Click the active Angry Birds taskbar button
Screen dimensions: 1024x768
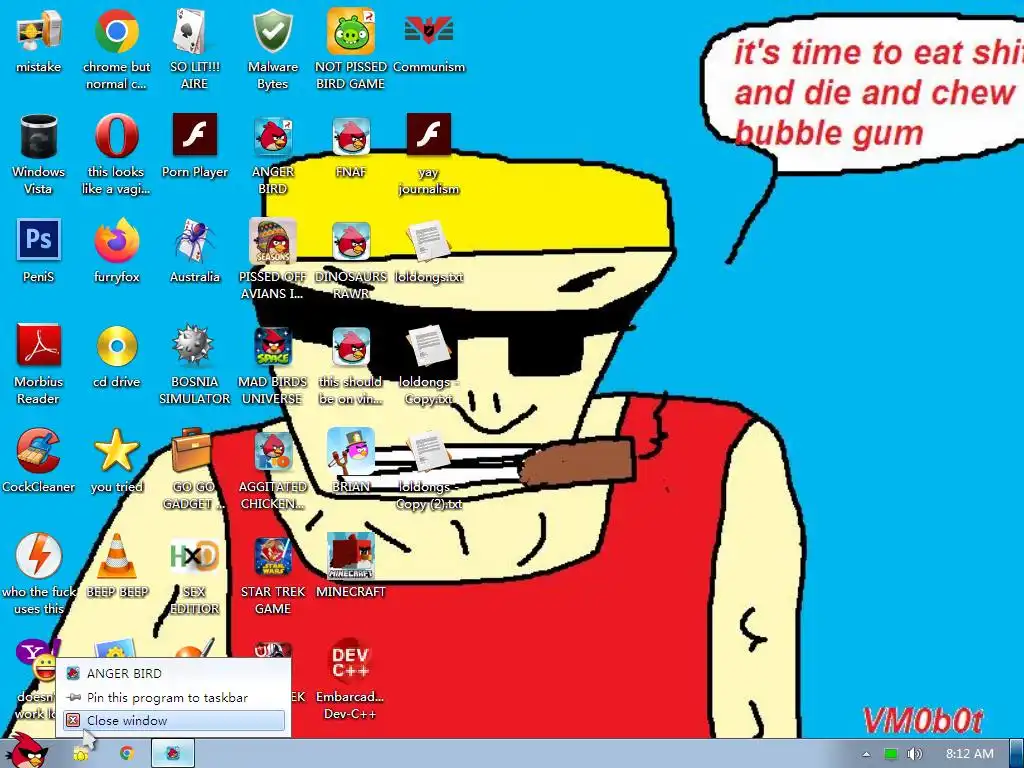[173, 754]
